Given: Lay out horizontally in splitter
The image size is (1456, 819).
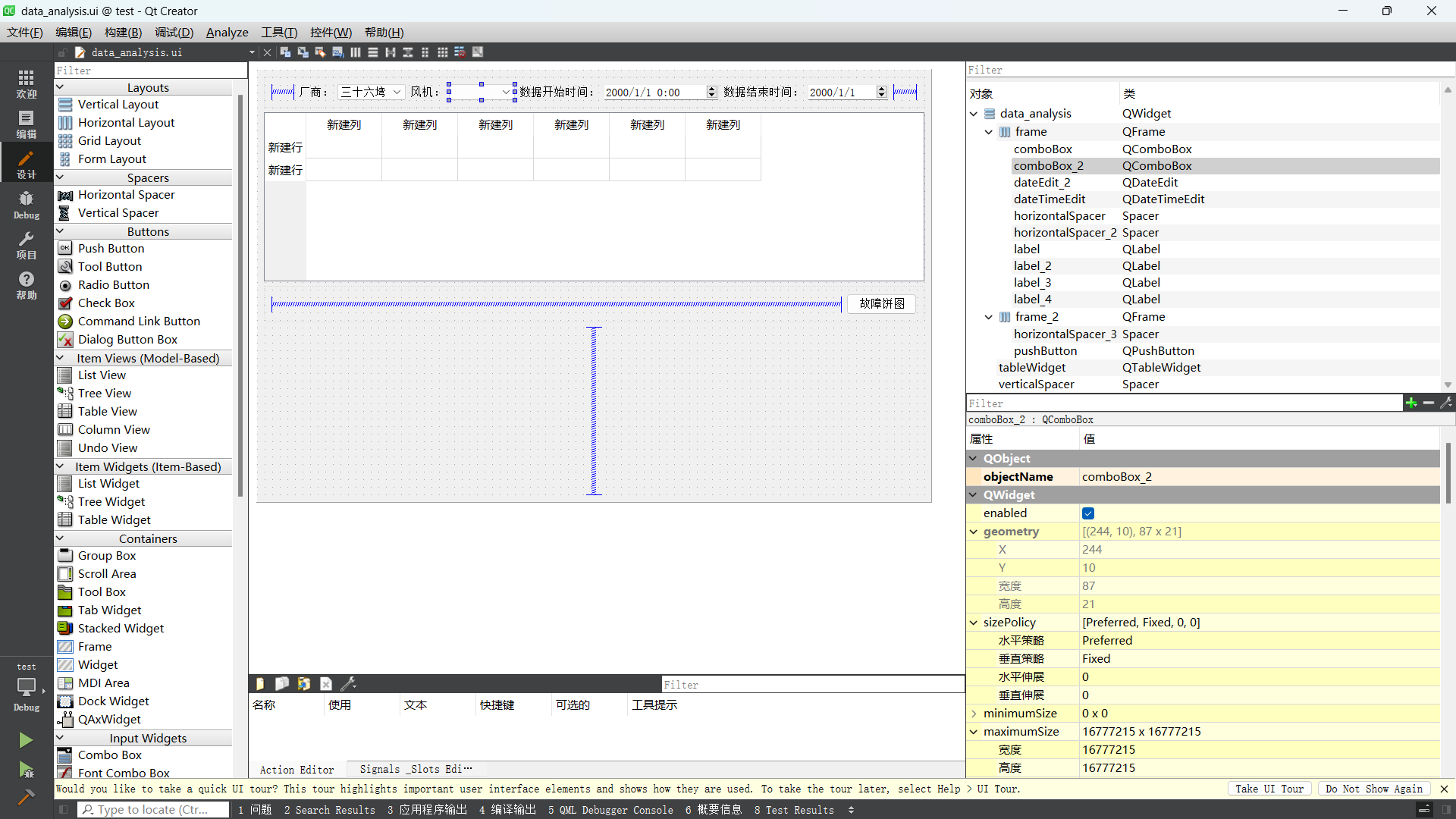Looking at the screenshot, I should [x=390, y=52].
